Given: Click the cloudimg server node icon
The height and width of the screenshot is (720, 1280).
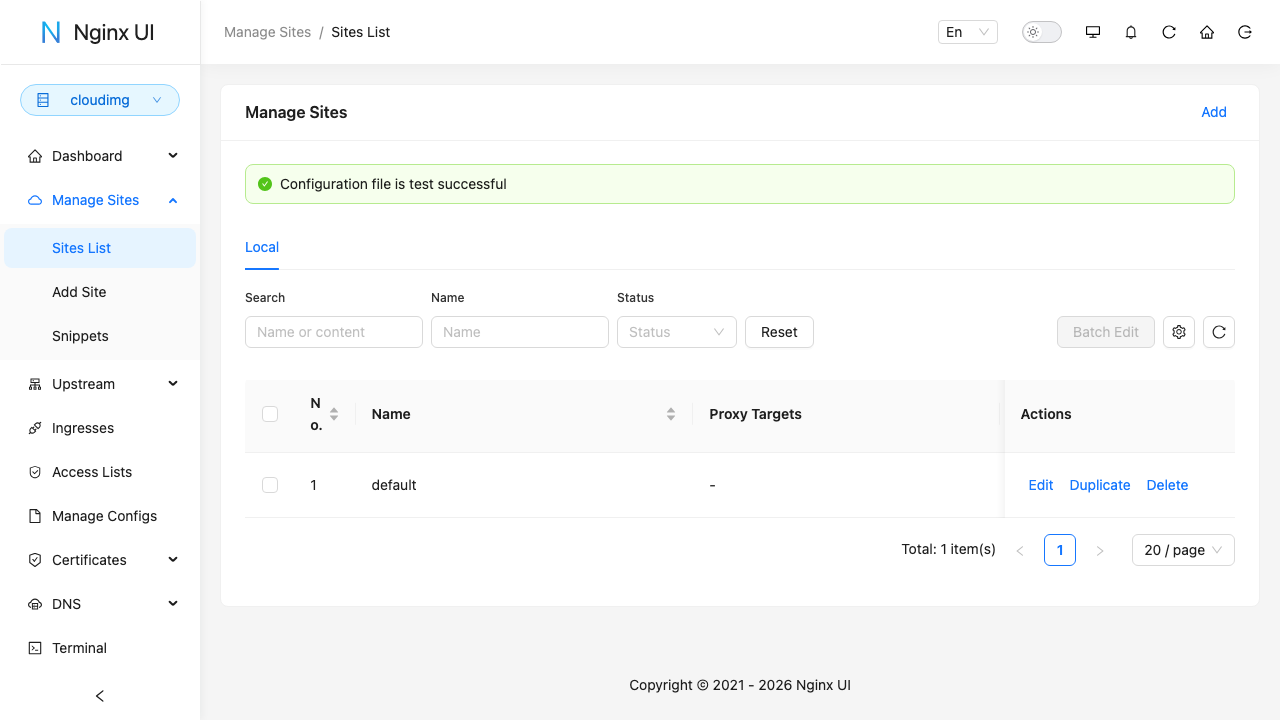Looking at the screenshot, I should pos(43,100).
